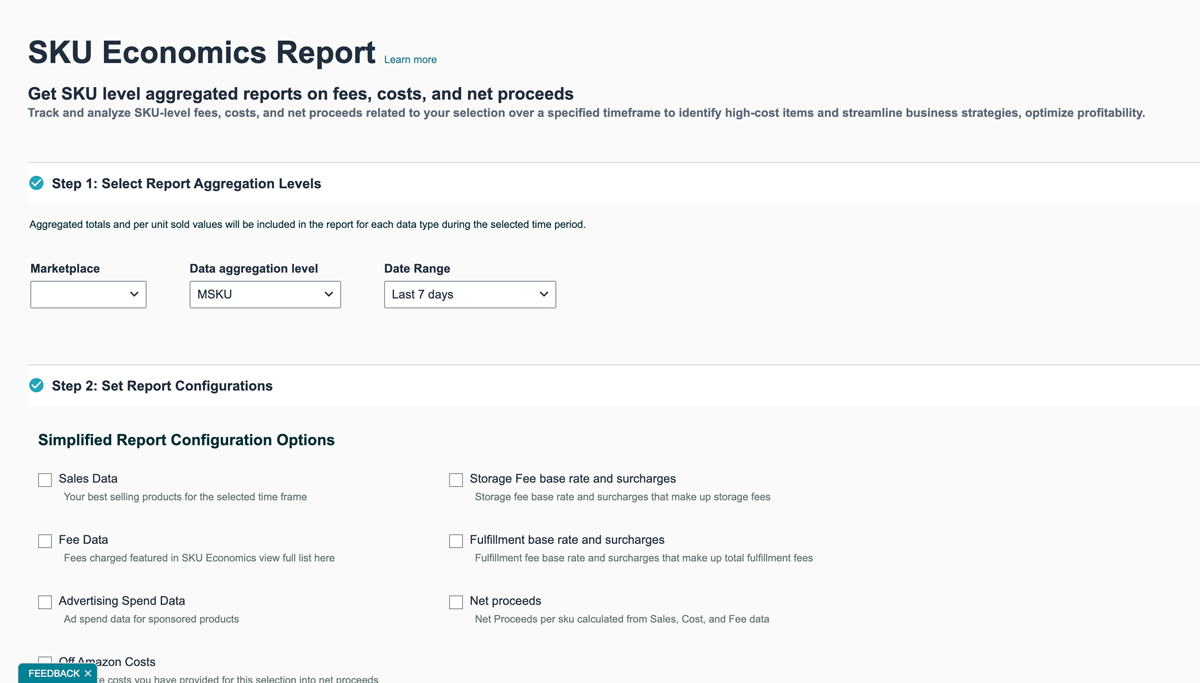
Task: Click the full list link in Fee Data description
Action: click(310, 557)
